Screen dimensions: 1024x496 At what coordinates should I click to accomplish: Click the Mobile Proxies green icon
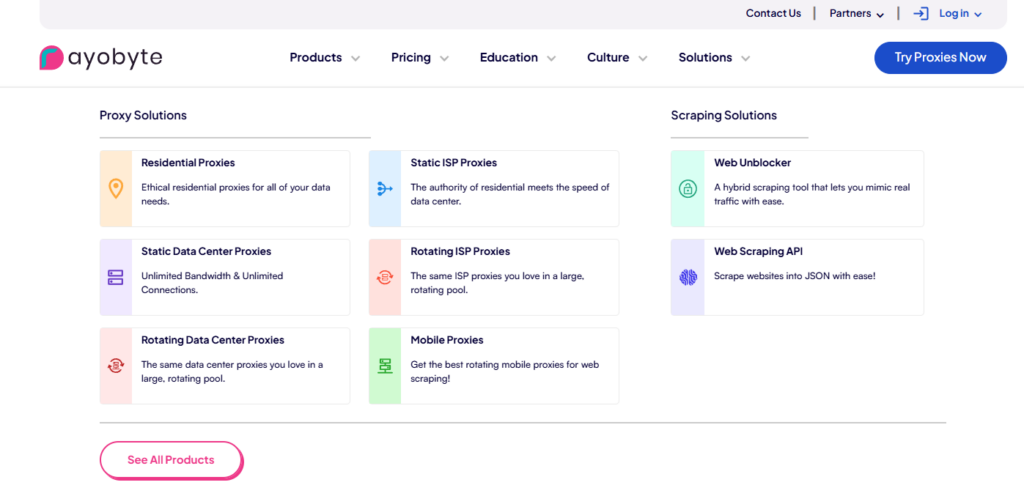click(385, 366)
